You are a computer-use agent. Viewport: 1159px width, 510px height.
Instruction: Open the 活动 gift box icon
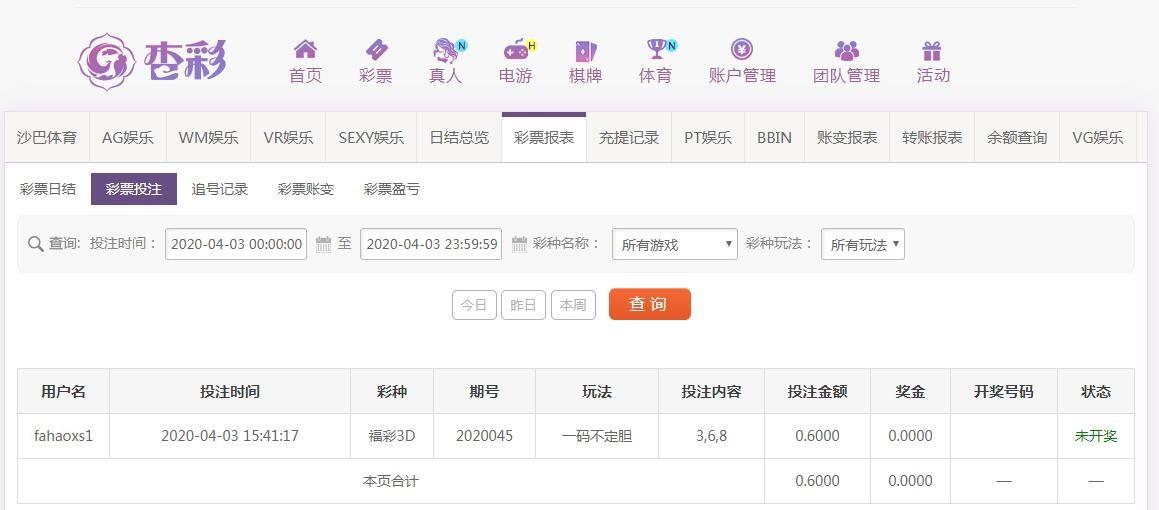[x=932, y=50]
